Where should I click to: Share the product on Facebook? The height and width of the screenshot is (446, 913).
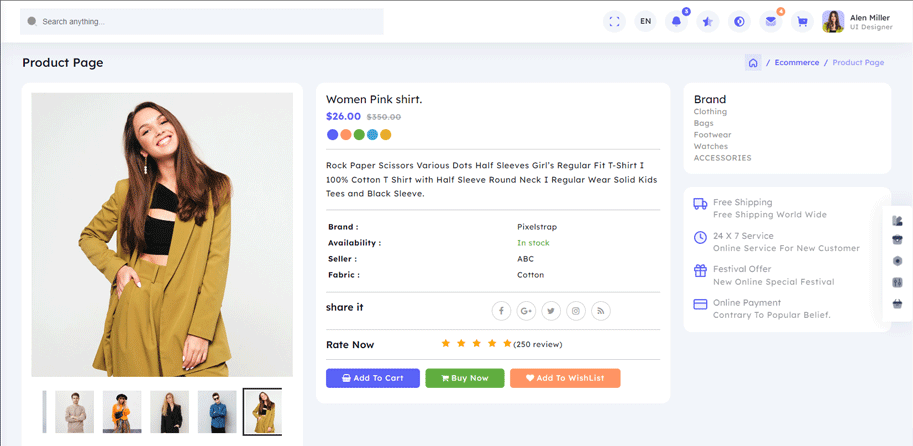pyautogui.click(x=501, y=311)
